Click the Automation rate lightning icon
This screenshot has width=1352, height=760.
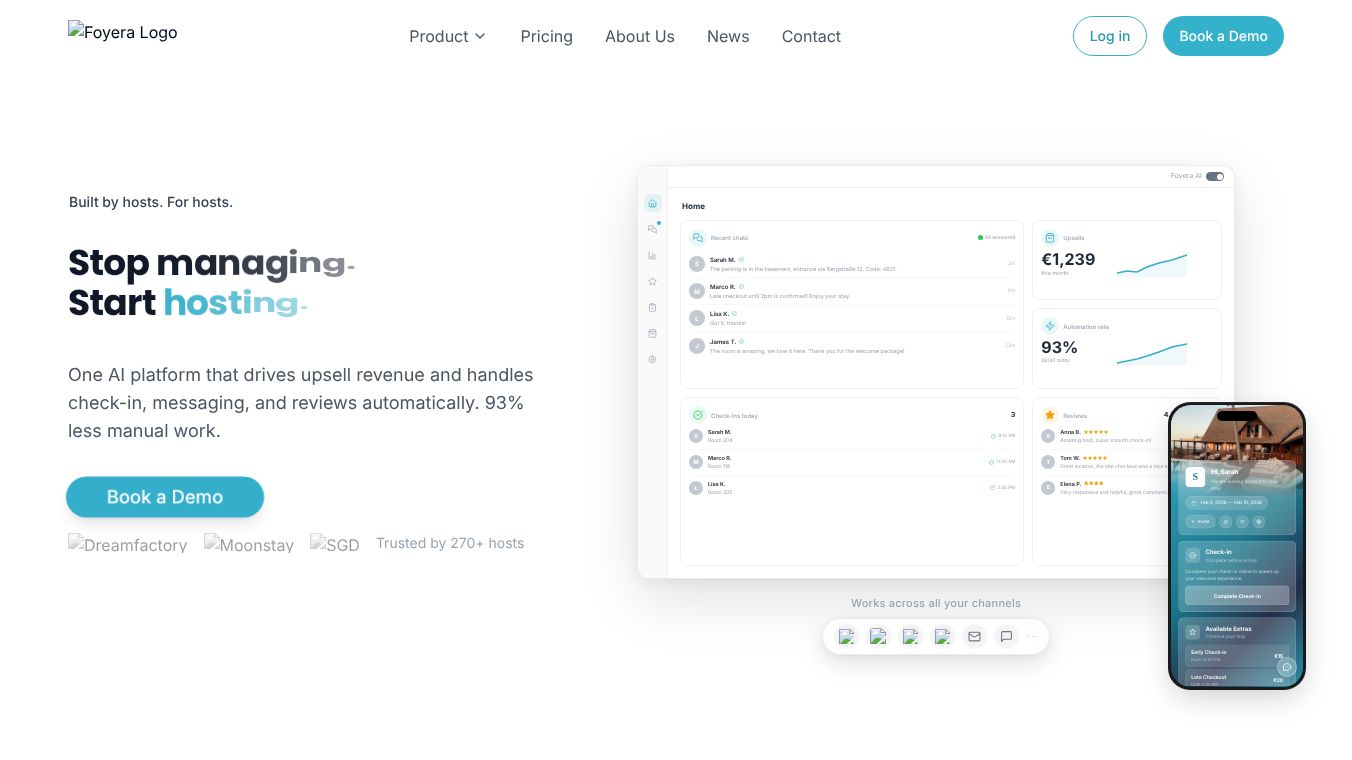click(1050, 326)
